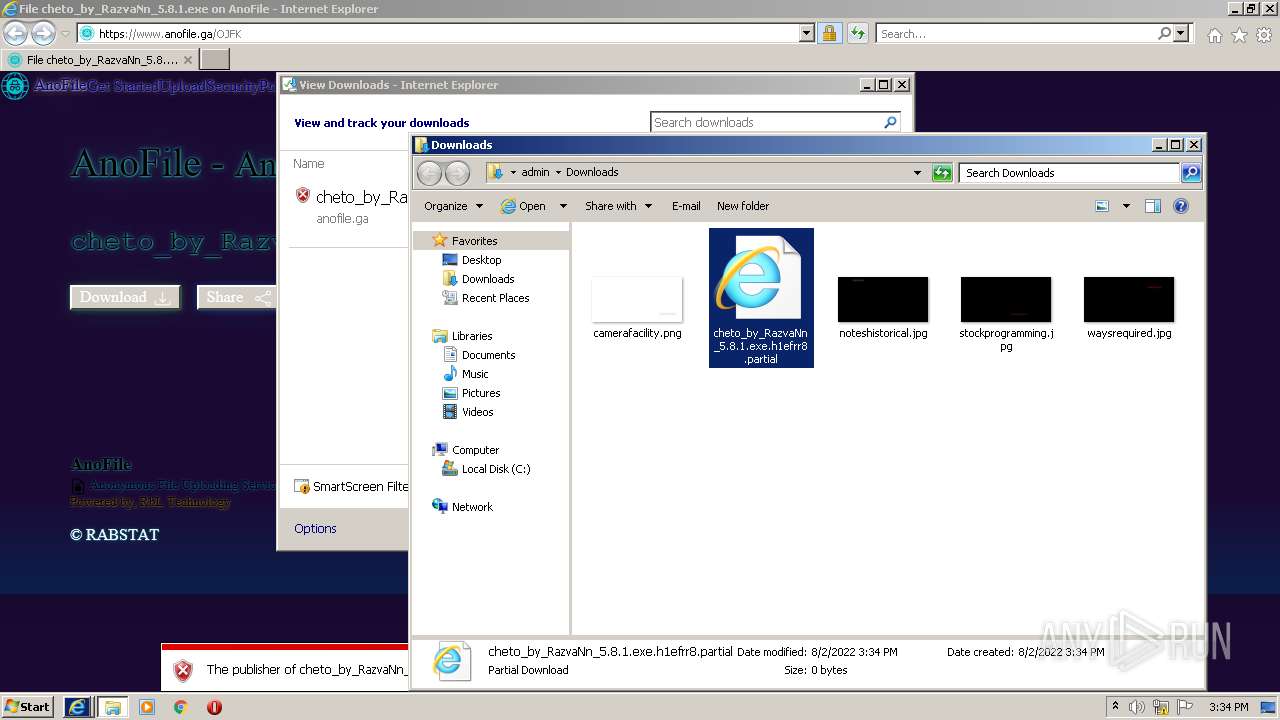Select Computer in navigation pane
Image resolution: width=1280 pixels, height=720 pixels.
[475, 450]
